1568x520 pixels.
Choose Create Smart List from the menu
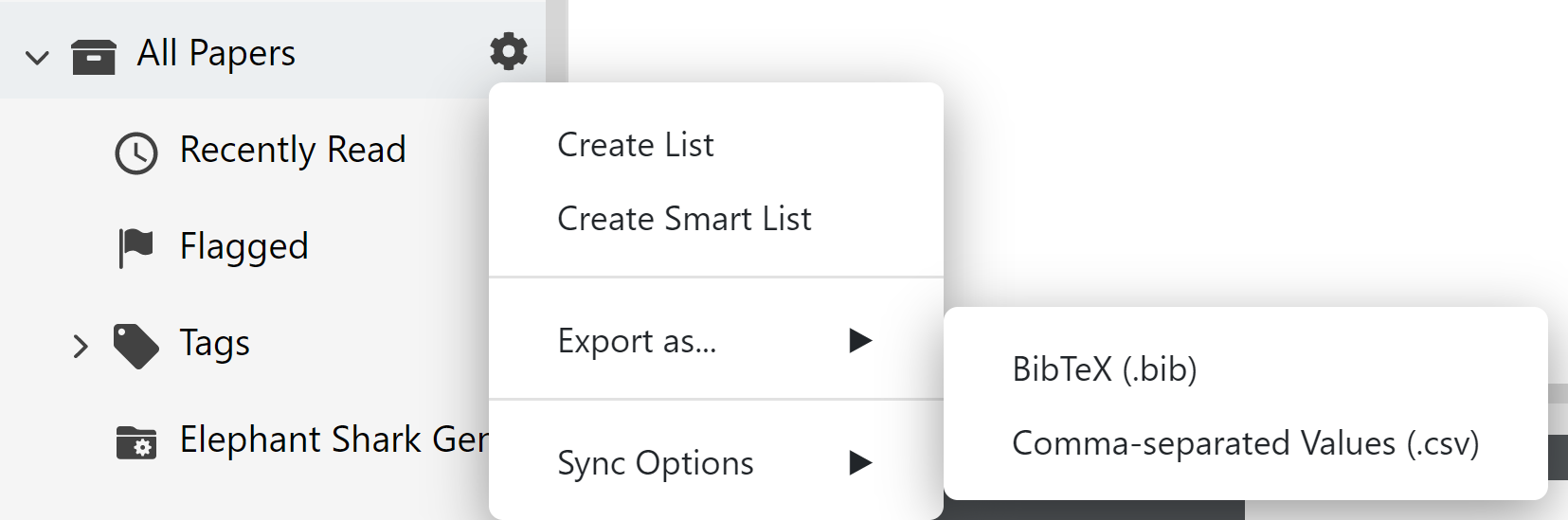pyautogui.click(x=684, y=219)
